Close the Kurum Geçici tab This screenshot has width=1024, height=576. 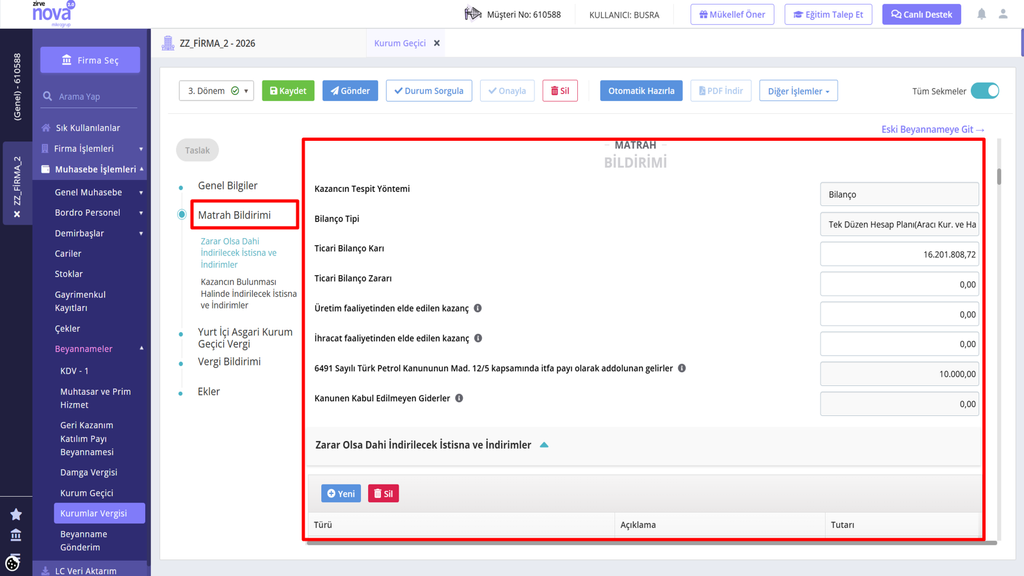(x=437, y=43)
